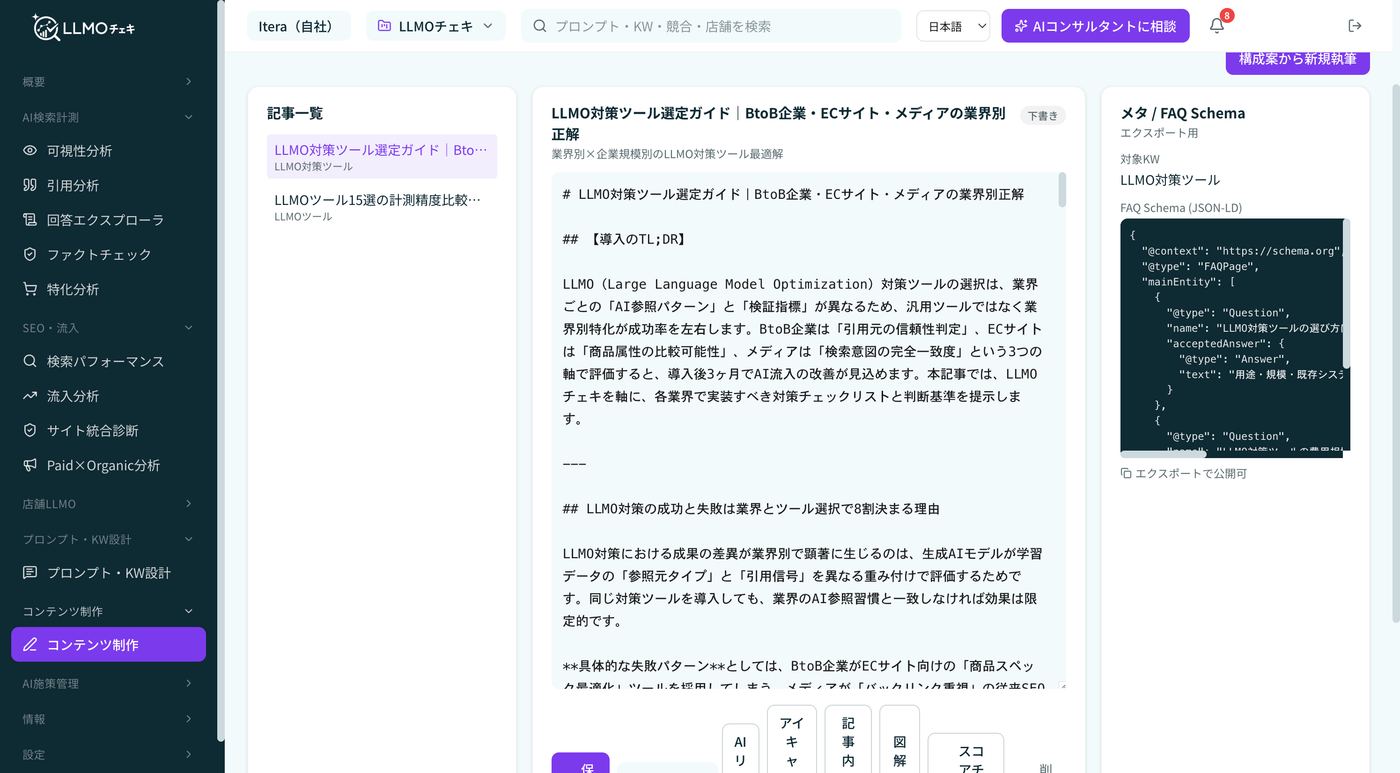Click the megaphone icon beside Paid×Organic分析
This screenshot has height=773, width=1400.
(30, 465)
